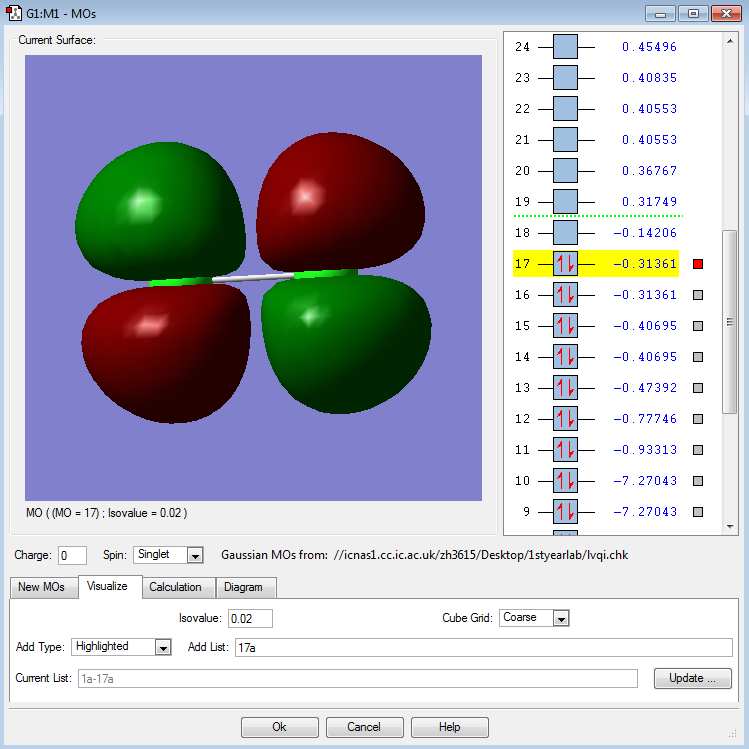Screen dimensions: 749x749
Task: Toggle the gray surface marker for MO 13
Action: pos(698,388)
